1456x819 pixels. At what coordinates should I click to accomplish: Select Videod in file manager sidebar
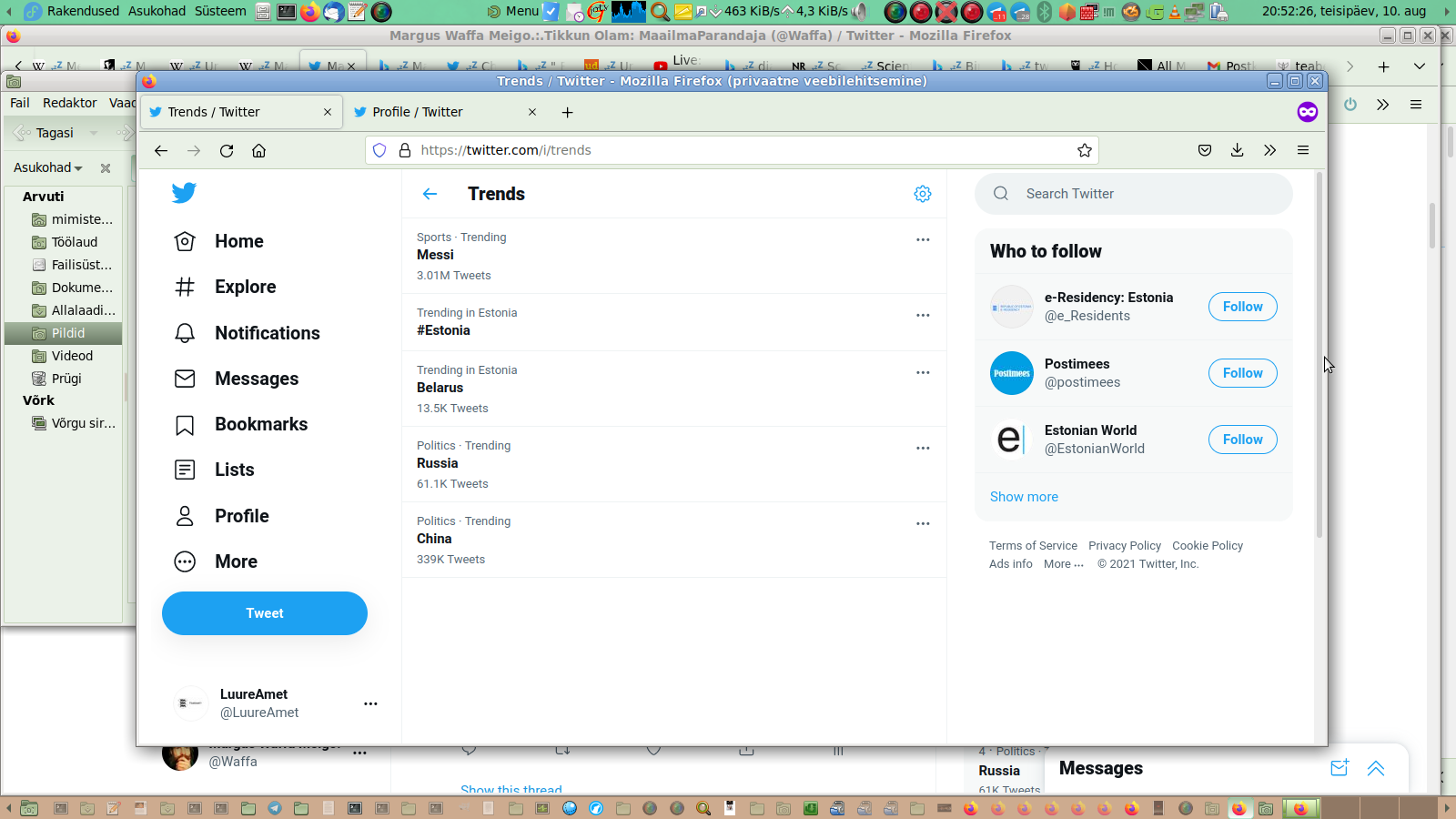tap(64, 356)
